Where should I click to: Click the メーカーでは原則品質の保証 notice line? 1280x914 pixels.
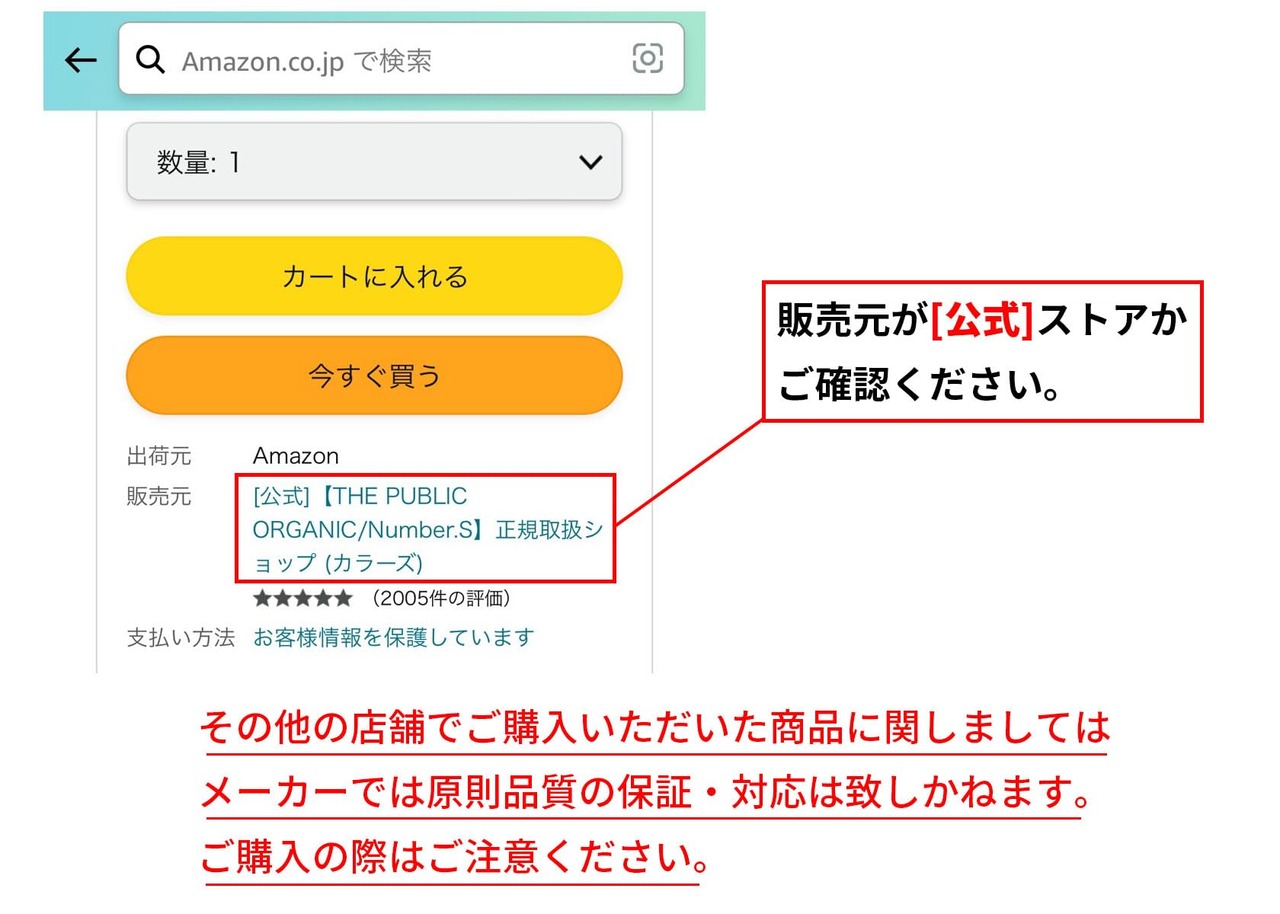coord(645,794)
